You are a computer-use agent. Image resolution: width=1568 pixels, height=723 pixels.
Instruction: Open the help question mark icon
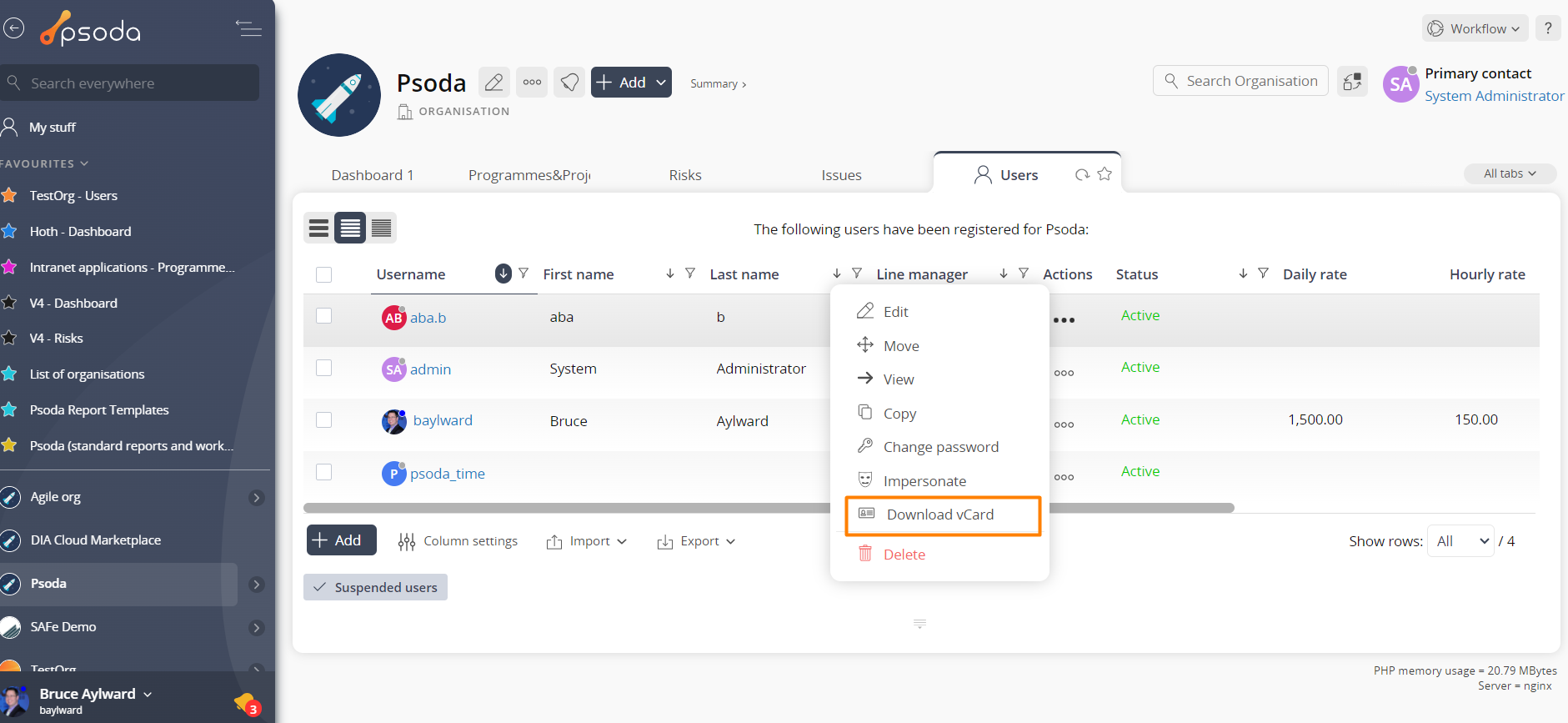coord(1548,28)
